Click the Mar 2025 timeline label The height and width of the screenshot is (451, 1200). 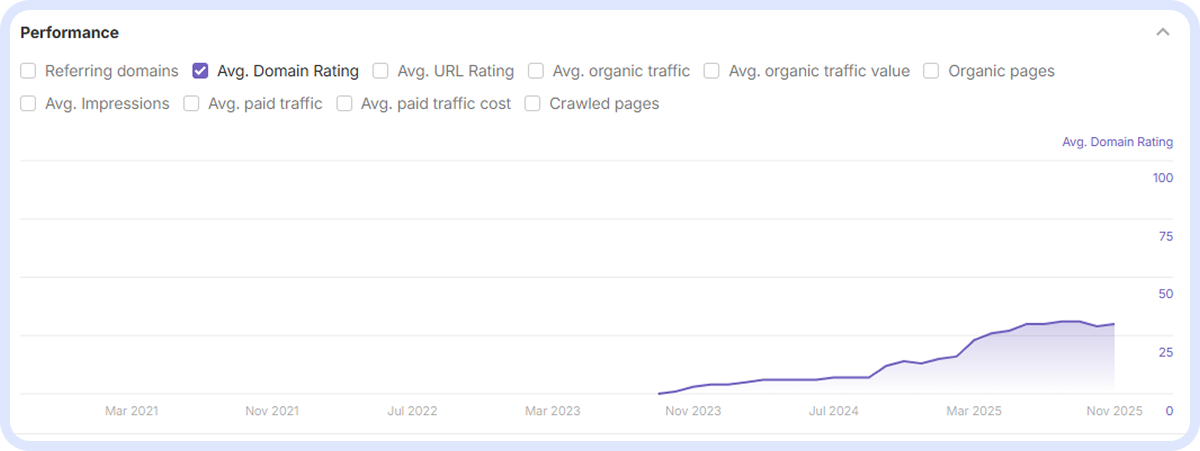(974, 411)
